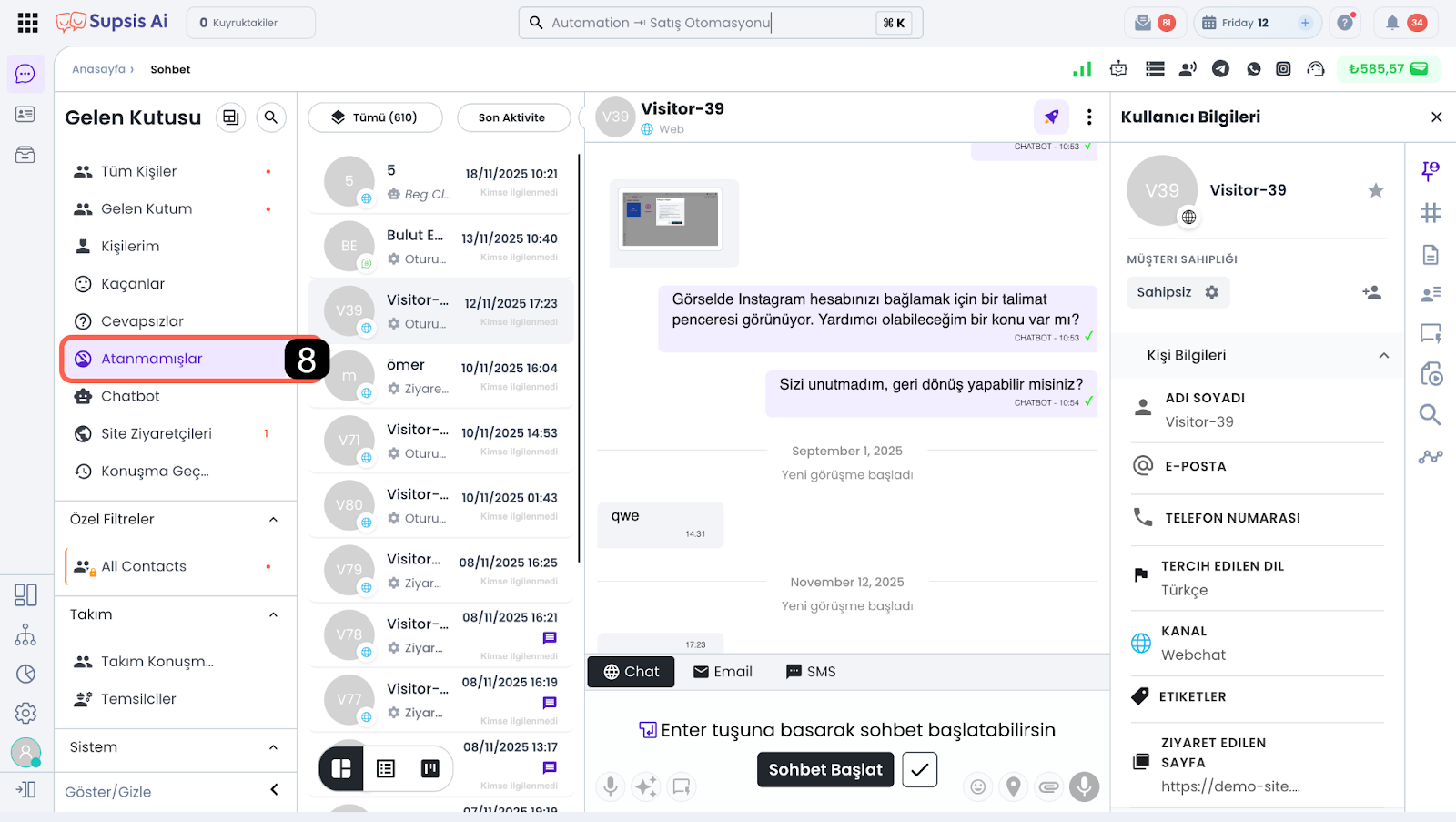1456x822 pixels.
Task: Collapse the Özel Filtreler section
Action: [x=273, y=520]
